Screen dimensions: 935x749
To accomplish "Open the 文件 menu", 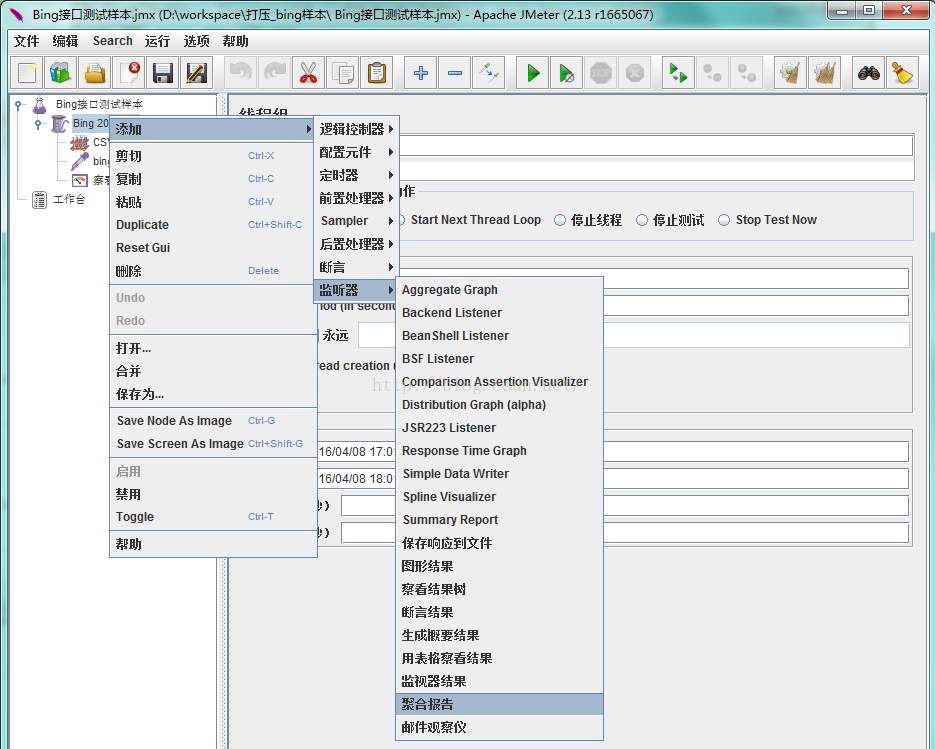I will coord(26,41).
